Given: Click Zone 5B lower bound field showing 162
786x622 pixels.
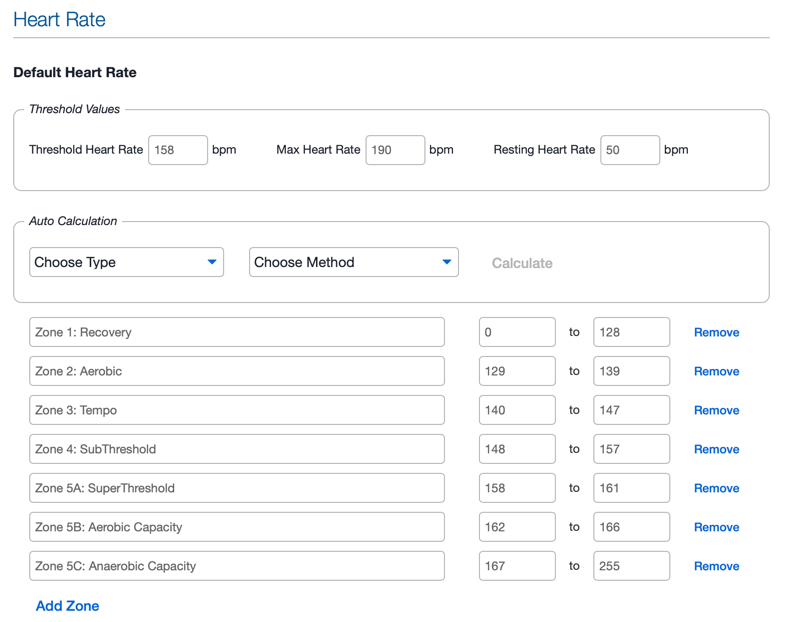Looking at the screenshot, I should (517, 527).
